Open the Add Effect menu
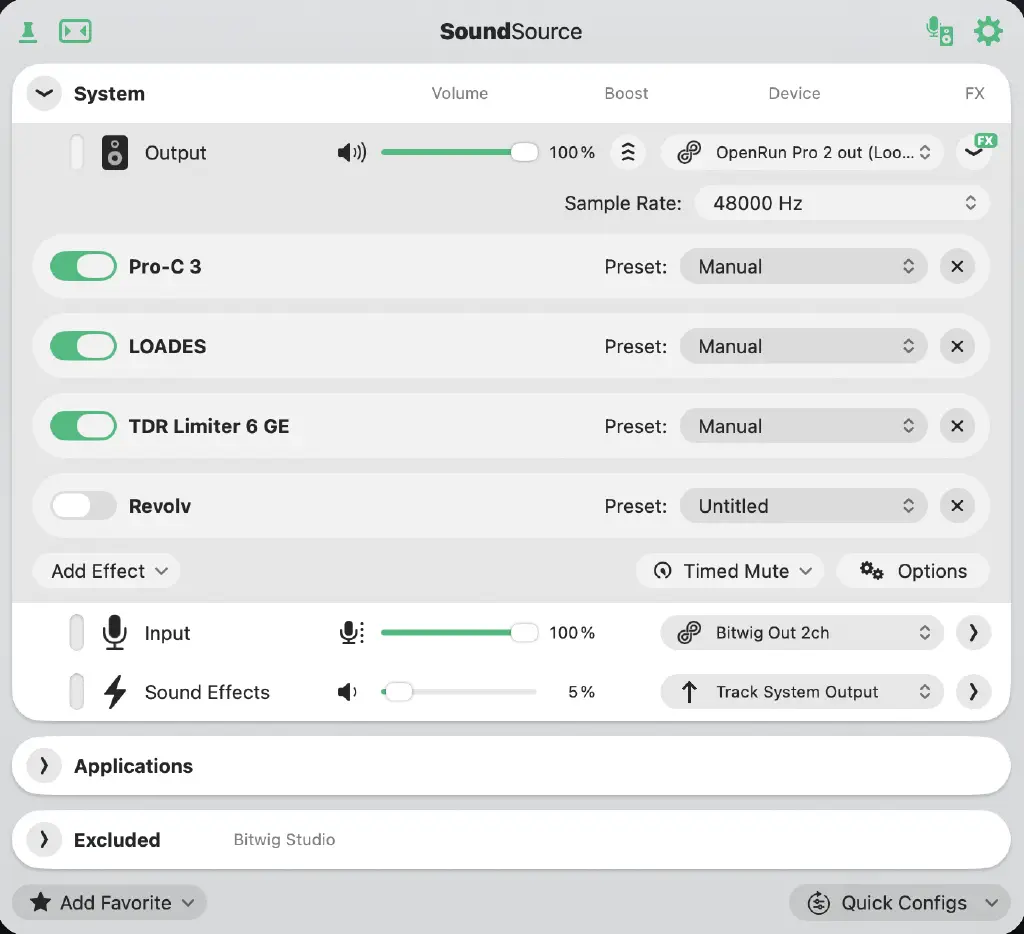The height and width of the screenshot is (934, 1024). pos(107,571)
